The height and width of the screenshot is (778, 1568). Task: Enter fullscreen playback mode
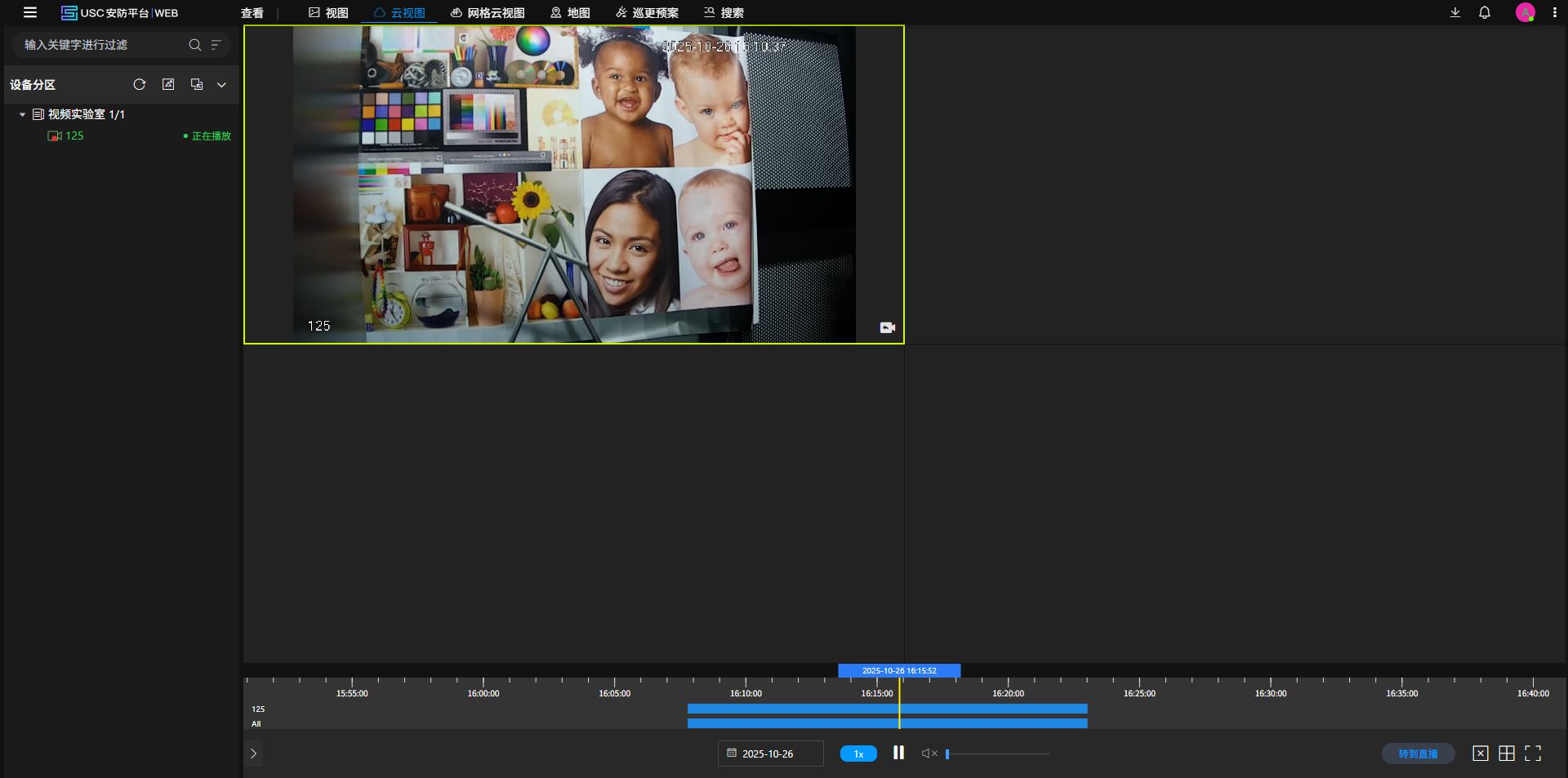(1533, 754)
